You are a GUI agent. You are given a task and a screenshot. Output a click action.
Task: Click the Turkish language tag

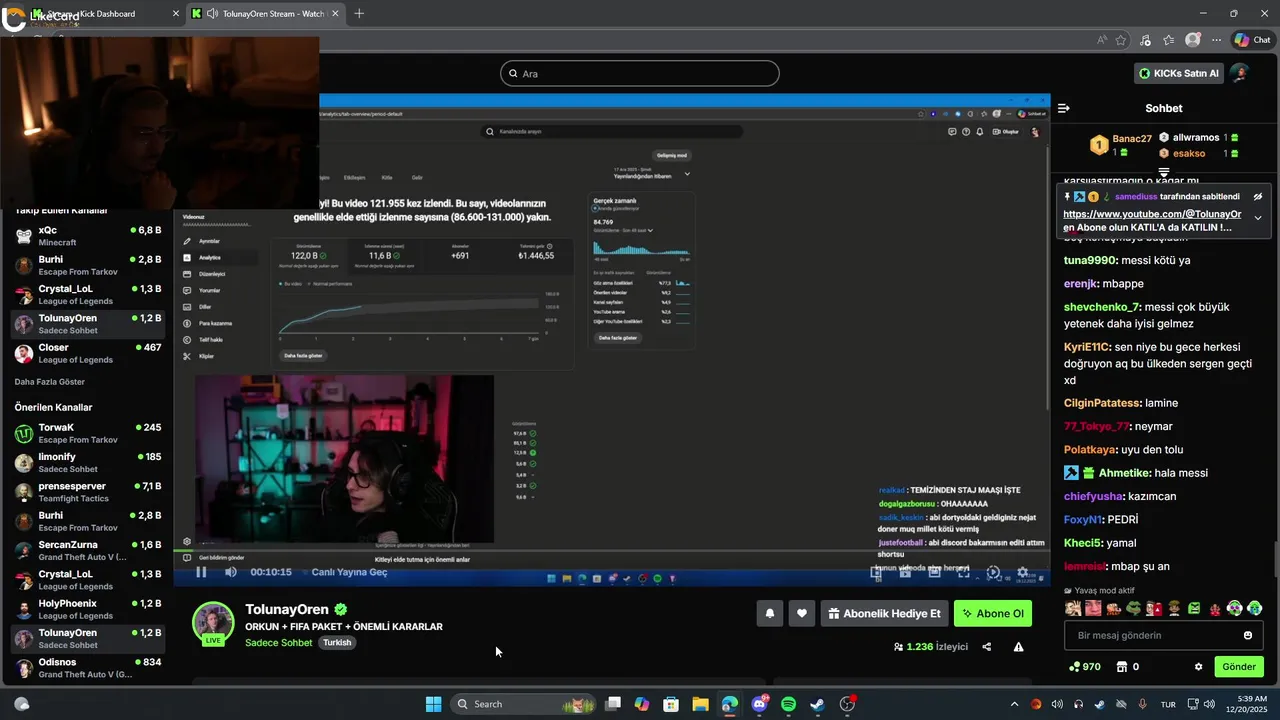click(x=337, y=642)
